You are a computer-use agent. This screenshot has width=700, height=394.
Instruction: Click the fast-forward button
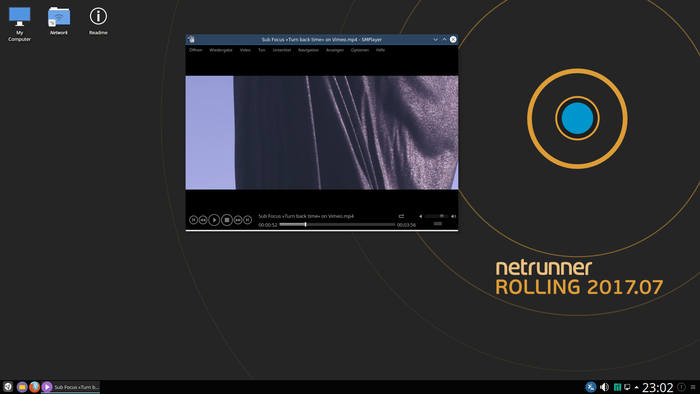[238, 220]
